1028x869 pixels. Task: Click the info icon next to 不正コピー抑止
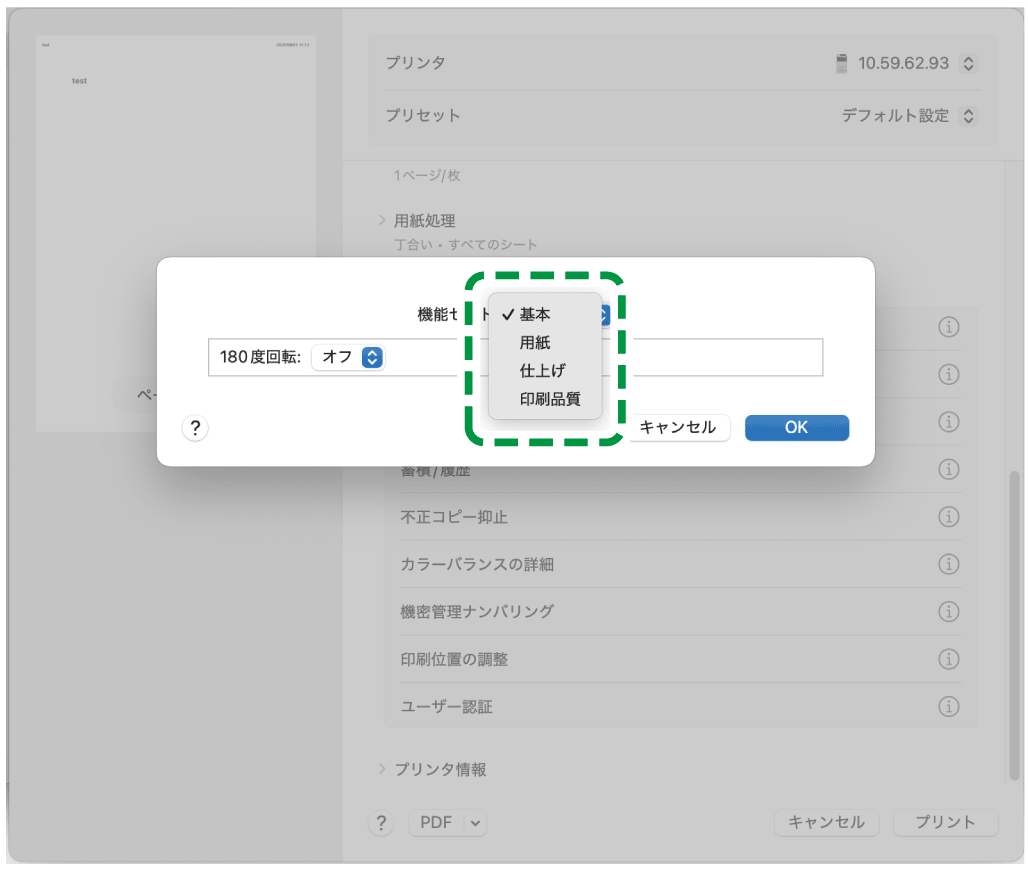click(x=948, y=517)
